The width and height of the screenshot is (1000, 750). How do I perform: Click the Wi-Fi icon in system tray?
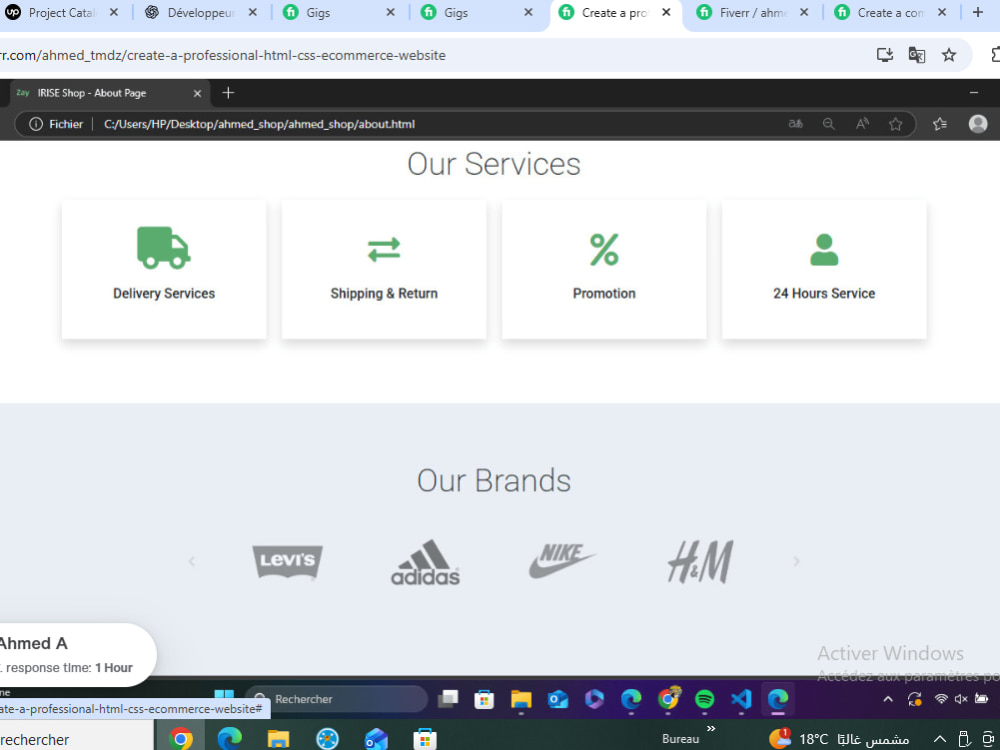click(941, 699)
